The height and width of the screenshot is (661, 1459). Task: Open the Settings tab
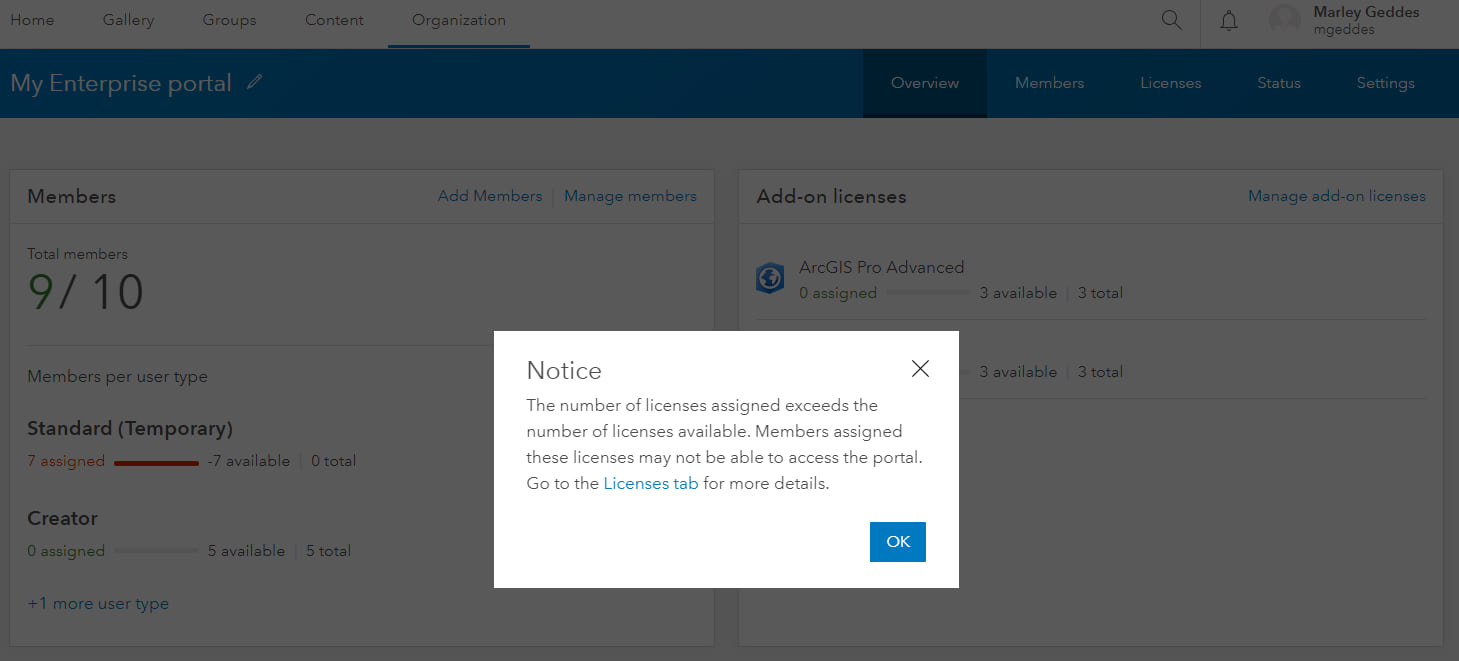1385,83
